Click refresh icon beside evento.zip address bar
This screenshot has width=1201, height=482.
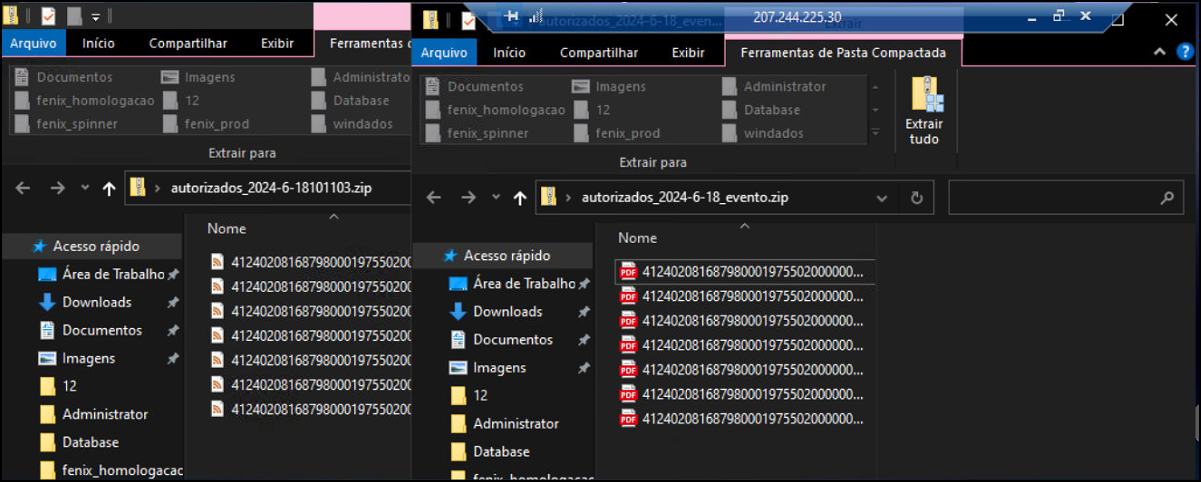pos(916,198)
